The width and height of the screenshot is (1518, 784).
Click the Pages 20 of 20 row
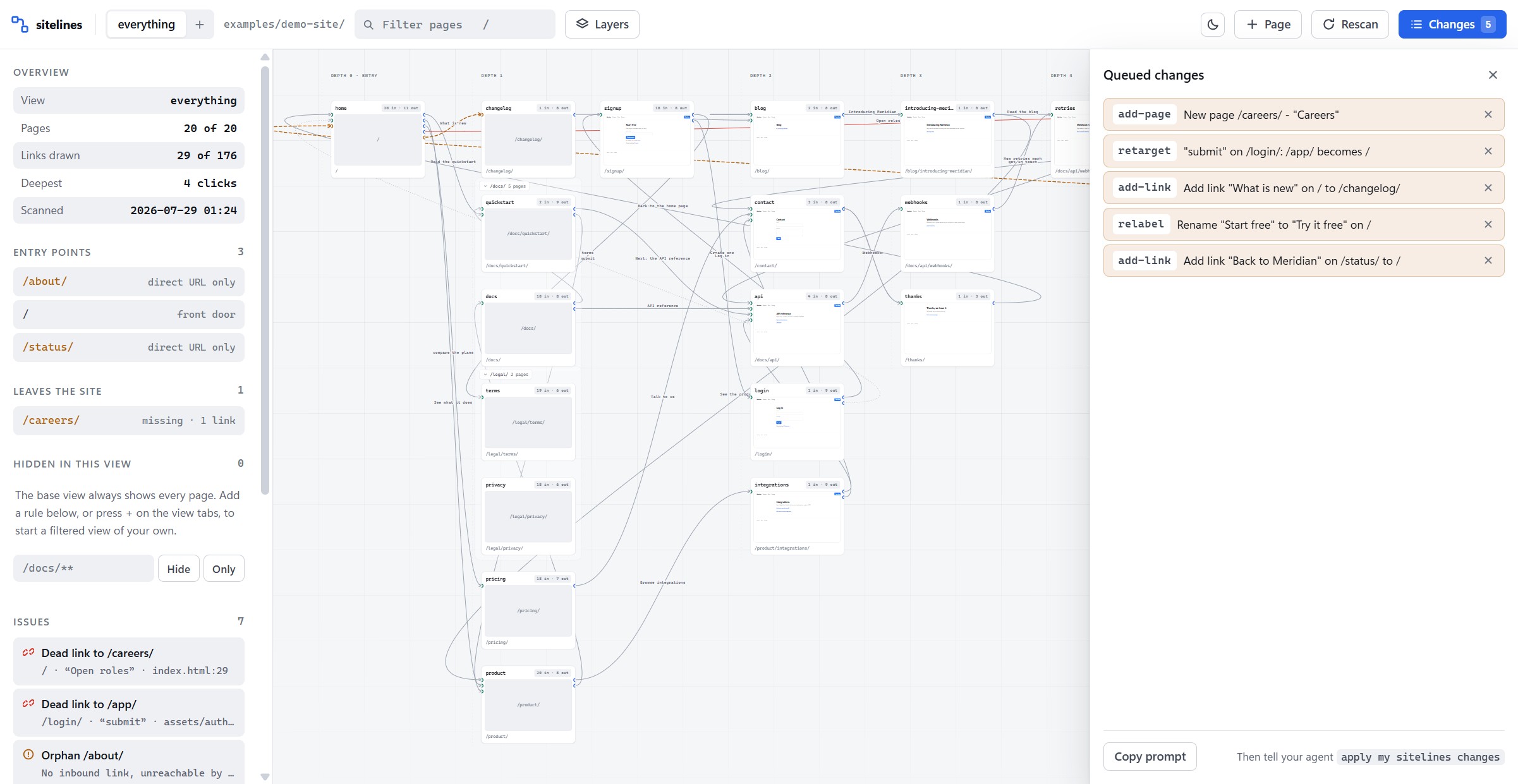point(128,128)
